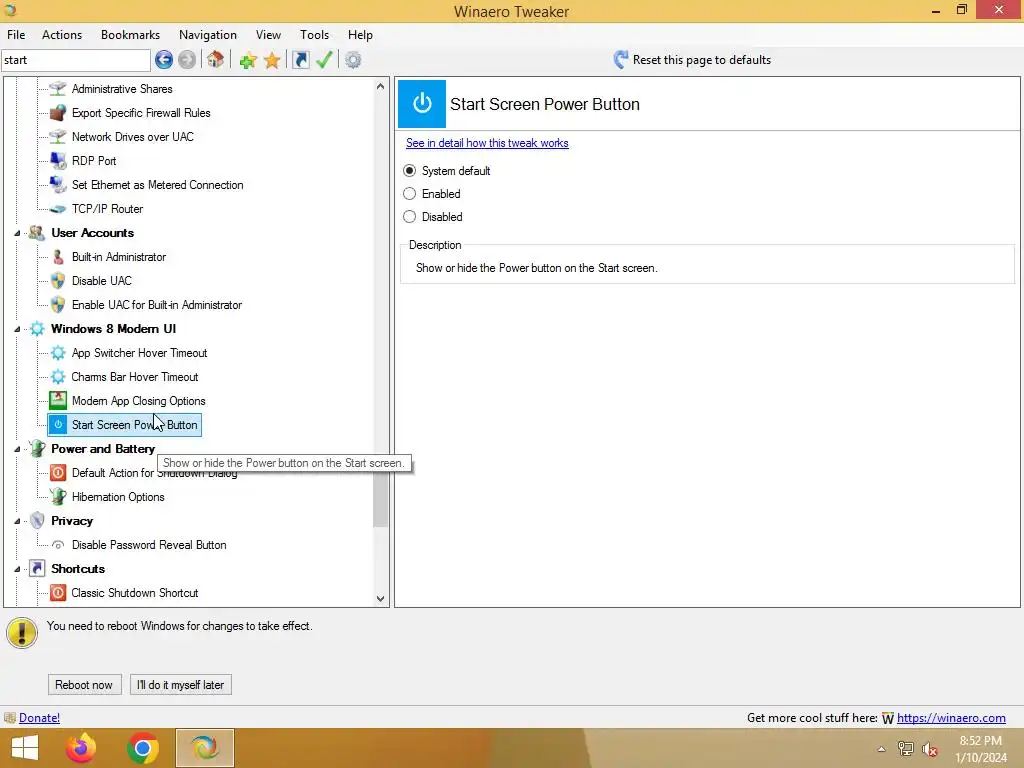The image size is (1024, 768).
Task: Click the large blue power icon in header
Action: (x=422, y=104)
